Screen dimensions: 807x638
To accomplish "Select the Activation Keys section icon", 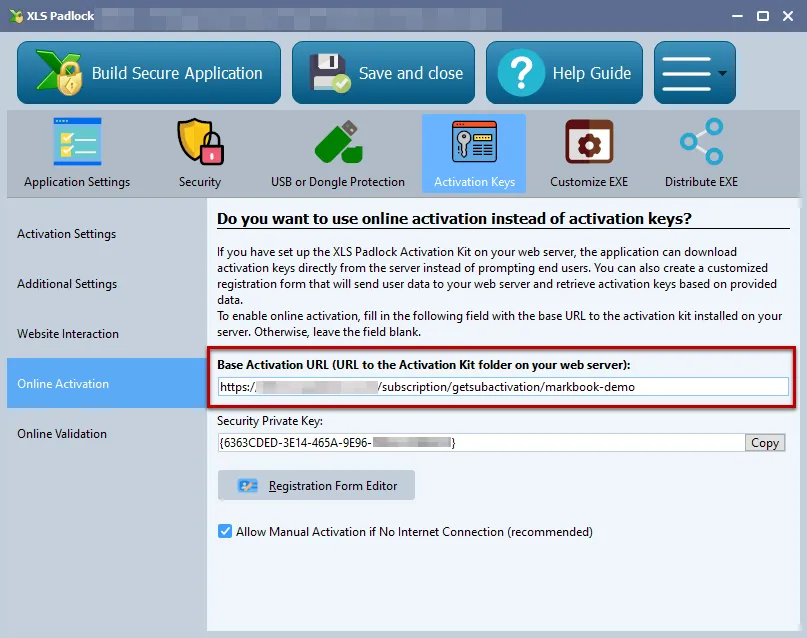I will [x=474, y=153].
